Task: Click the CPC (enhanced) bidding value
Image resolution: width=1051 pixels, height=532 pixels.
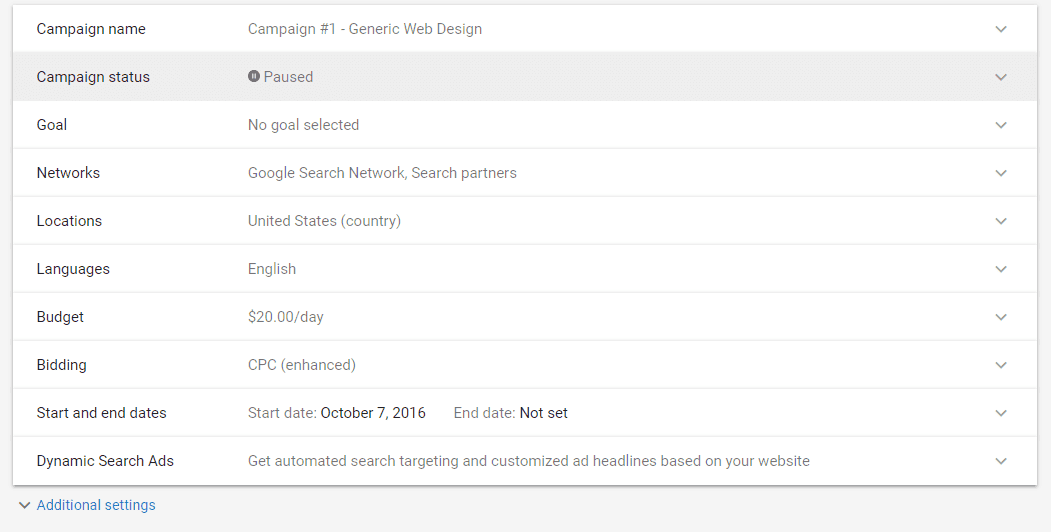Action: (302, 365)
